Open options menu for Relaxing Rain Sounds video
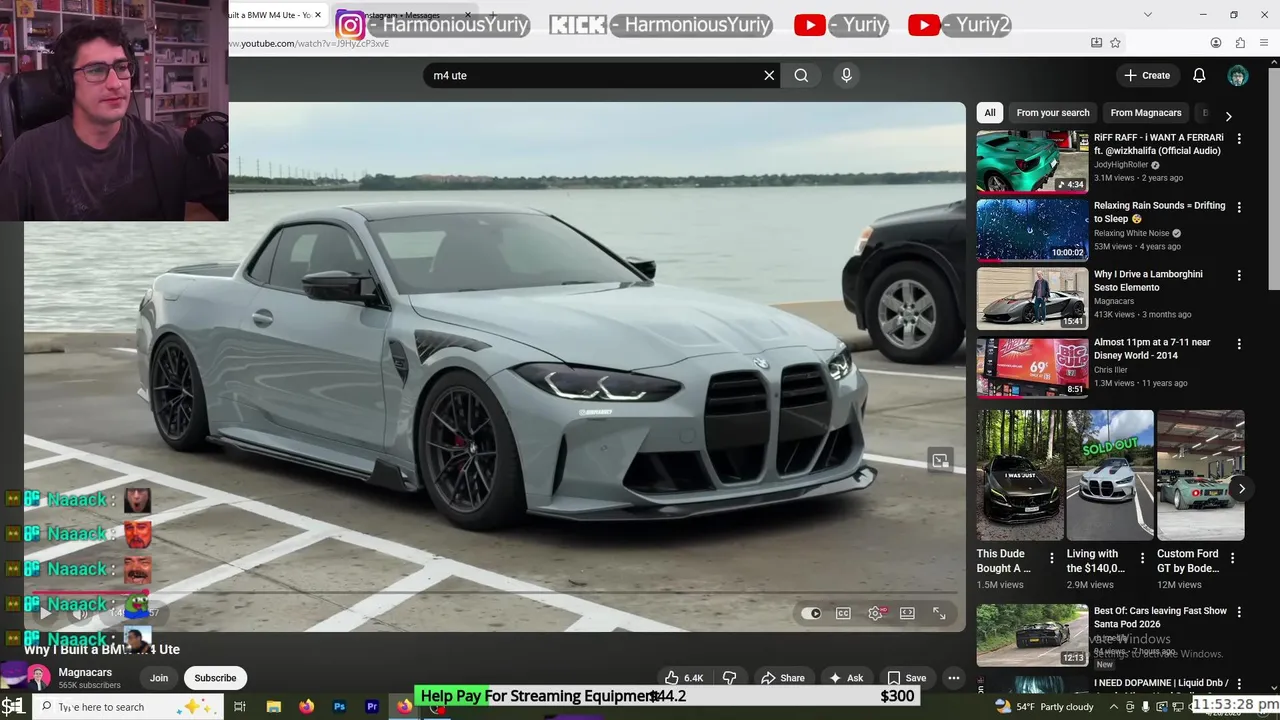 tap(1239, 207)
